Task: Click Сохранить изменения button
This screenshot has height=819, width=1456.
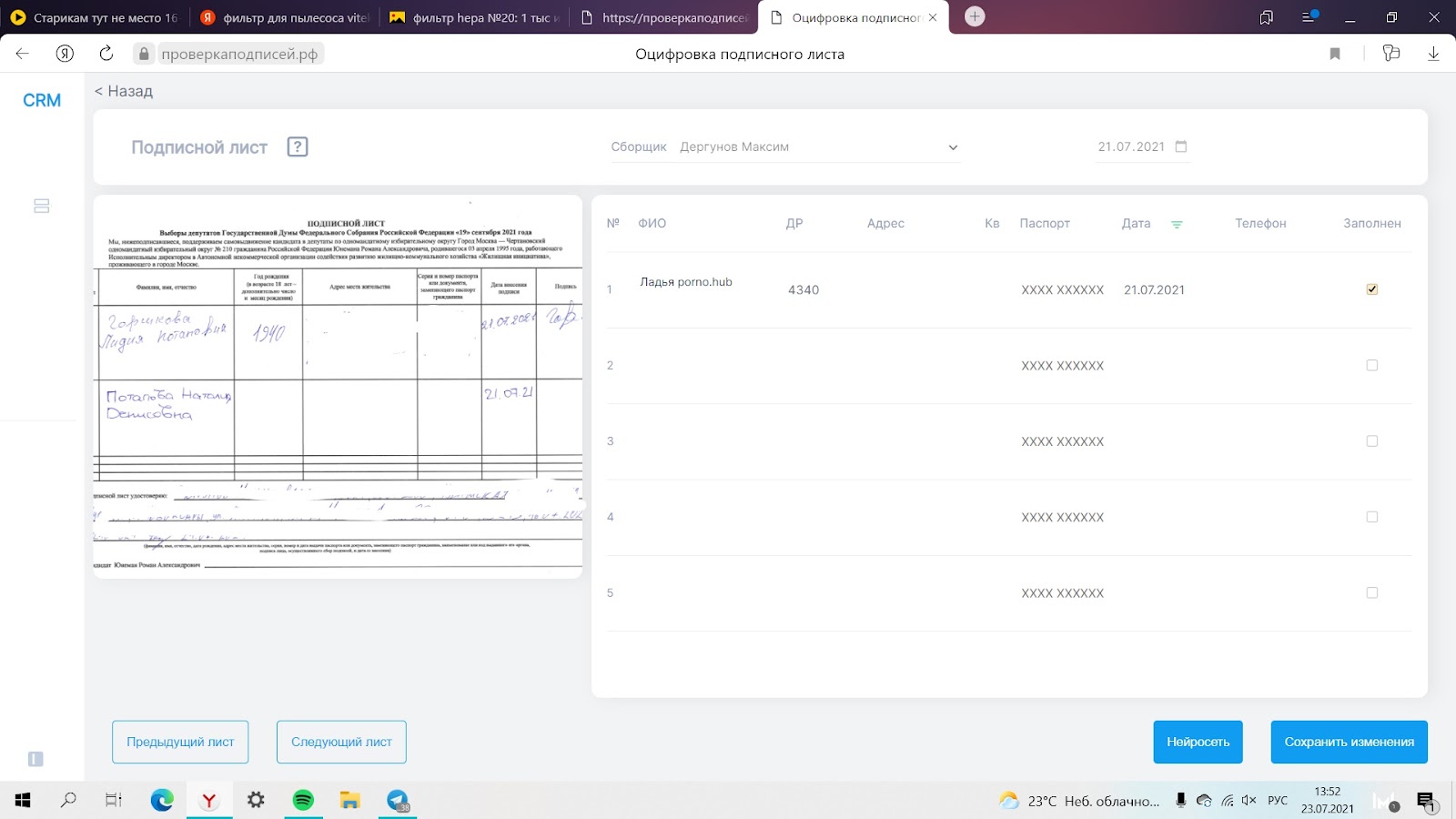Action: pyautogui.click(x=1349, y=742)
